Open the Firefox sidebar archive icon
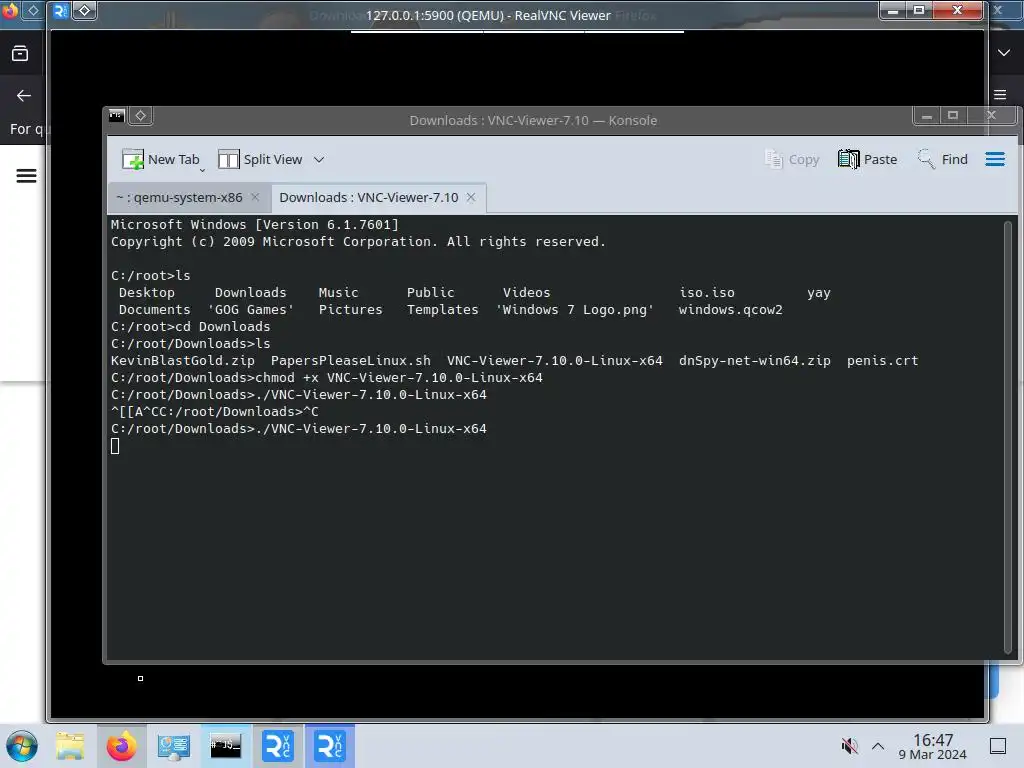Viewport: 1024px width, 768px height. click(x=20, y=54)
